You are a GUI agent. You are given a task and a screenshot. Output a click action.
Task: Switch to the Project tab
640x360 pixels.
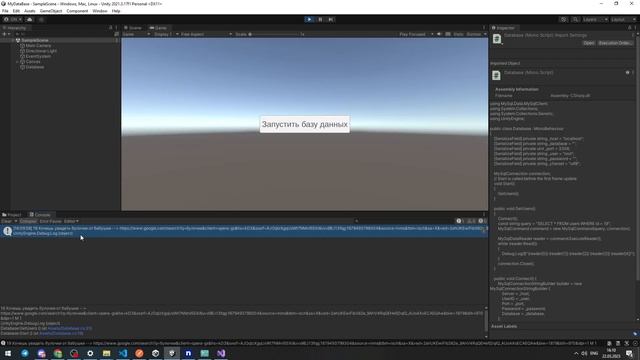pos(12,215)
